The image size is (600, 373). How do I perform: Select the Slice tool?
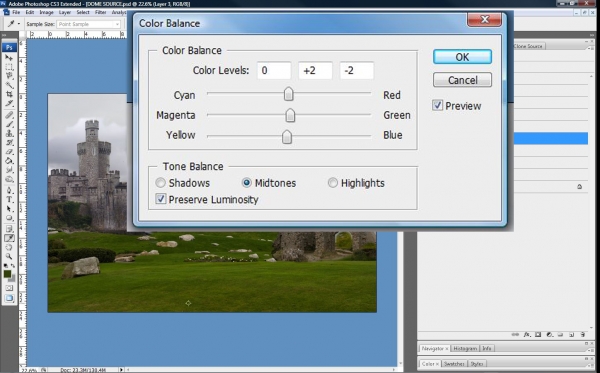[x=9, y=103]
